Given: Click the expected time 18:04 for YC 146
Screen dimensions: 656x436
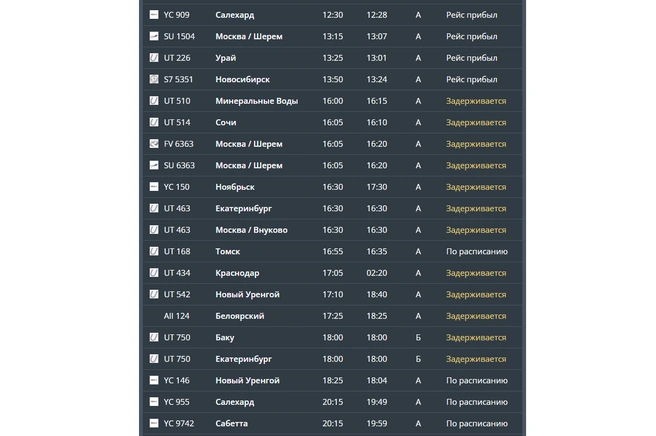Looking at the screenshot, I should click(x=377, y=380).
